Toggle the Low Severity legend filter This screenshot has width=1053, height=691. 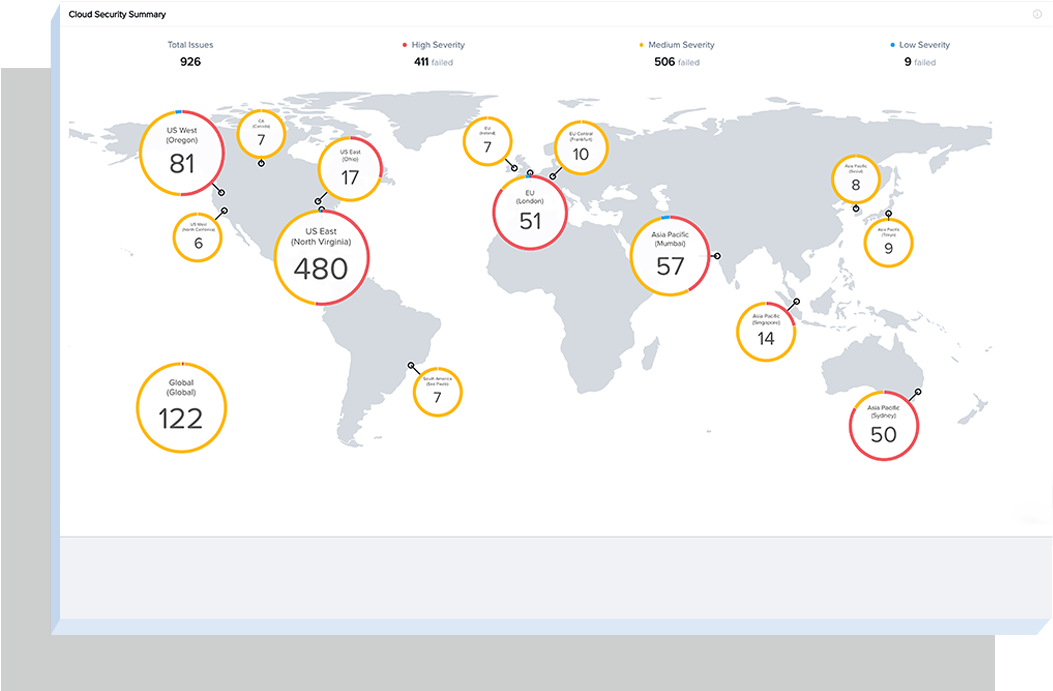[x=921, y=44]
